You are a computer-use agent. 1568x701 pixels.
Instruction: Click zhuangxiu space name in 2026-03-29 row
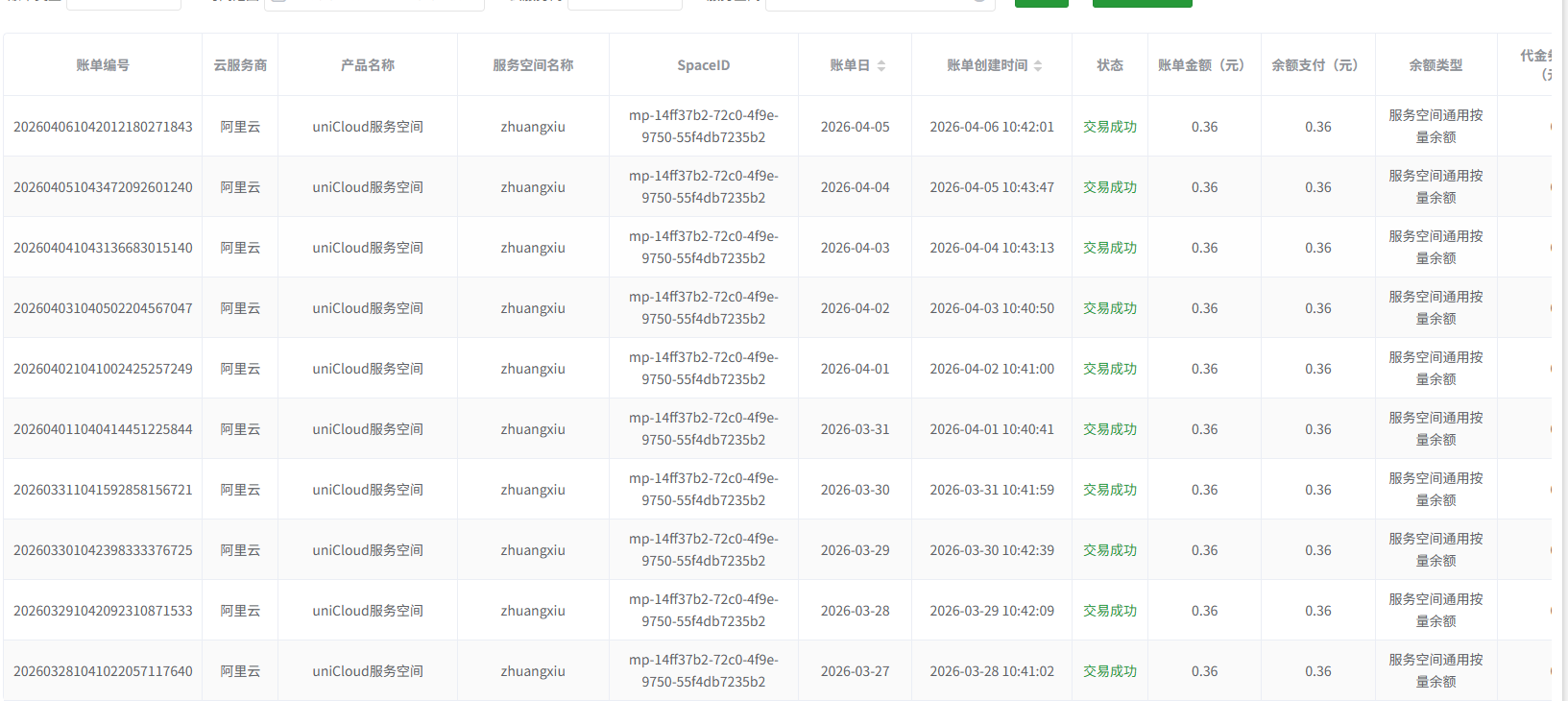pyautogui.click(x=533, y=550)
